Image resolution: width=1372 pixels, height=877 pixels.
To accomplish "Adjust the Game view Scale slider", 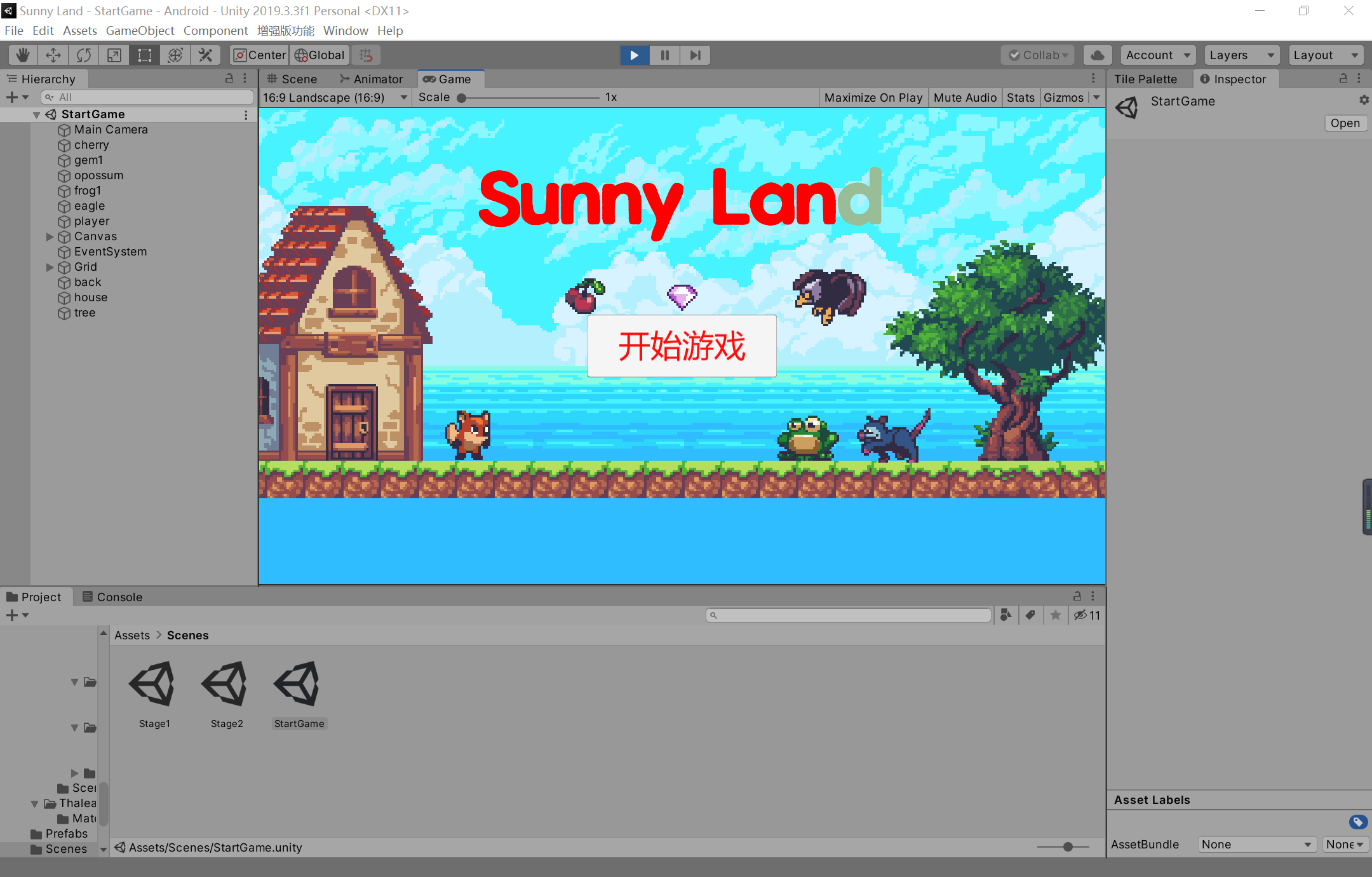I will coord(530,97).
